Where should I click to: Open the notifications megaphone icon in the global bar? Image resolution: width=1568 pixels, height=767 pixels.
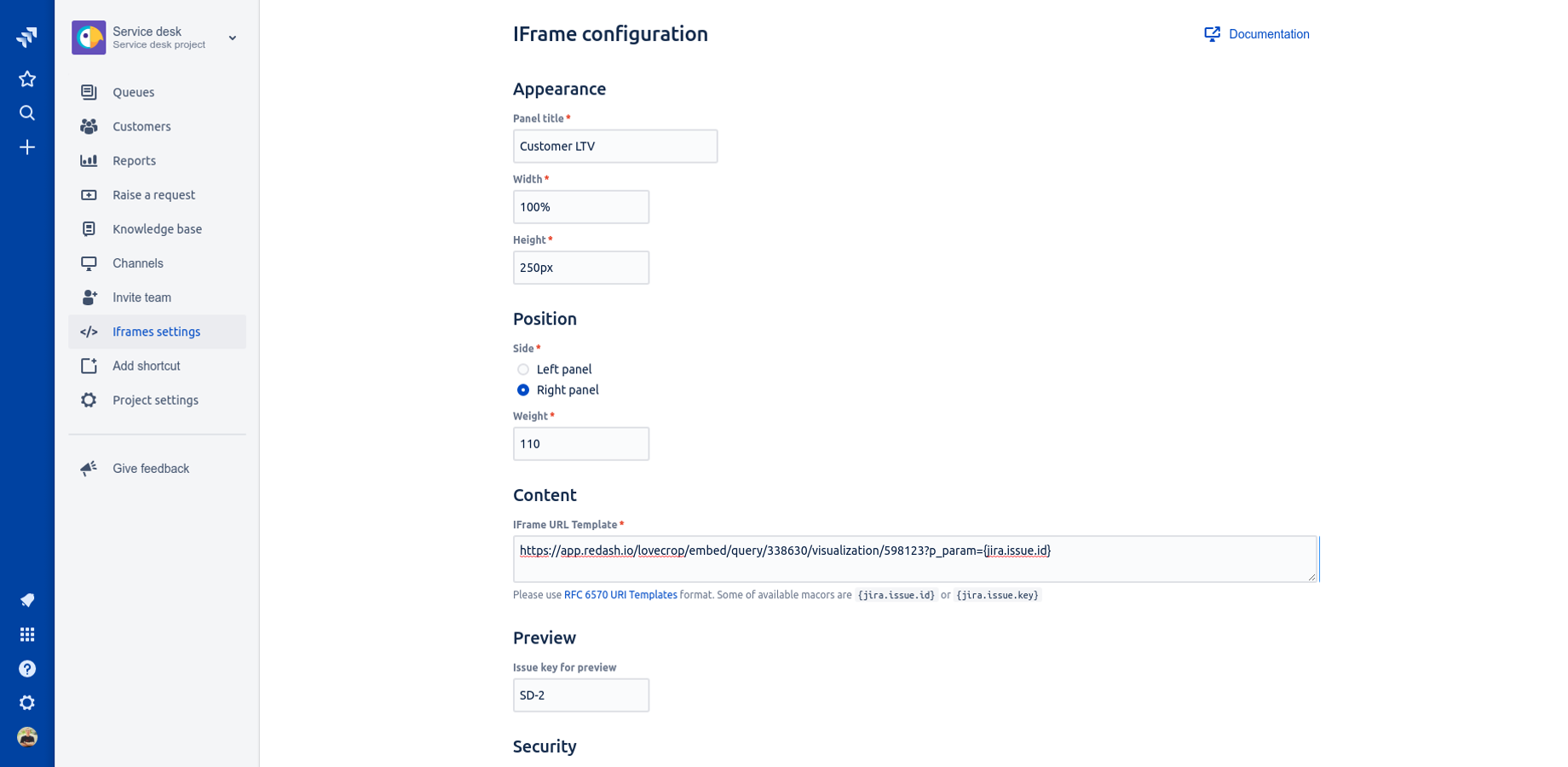(27, 601)
